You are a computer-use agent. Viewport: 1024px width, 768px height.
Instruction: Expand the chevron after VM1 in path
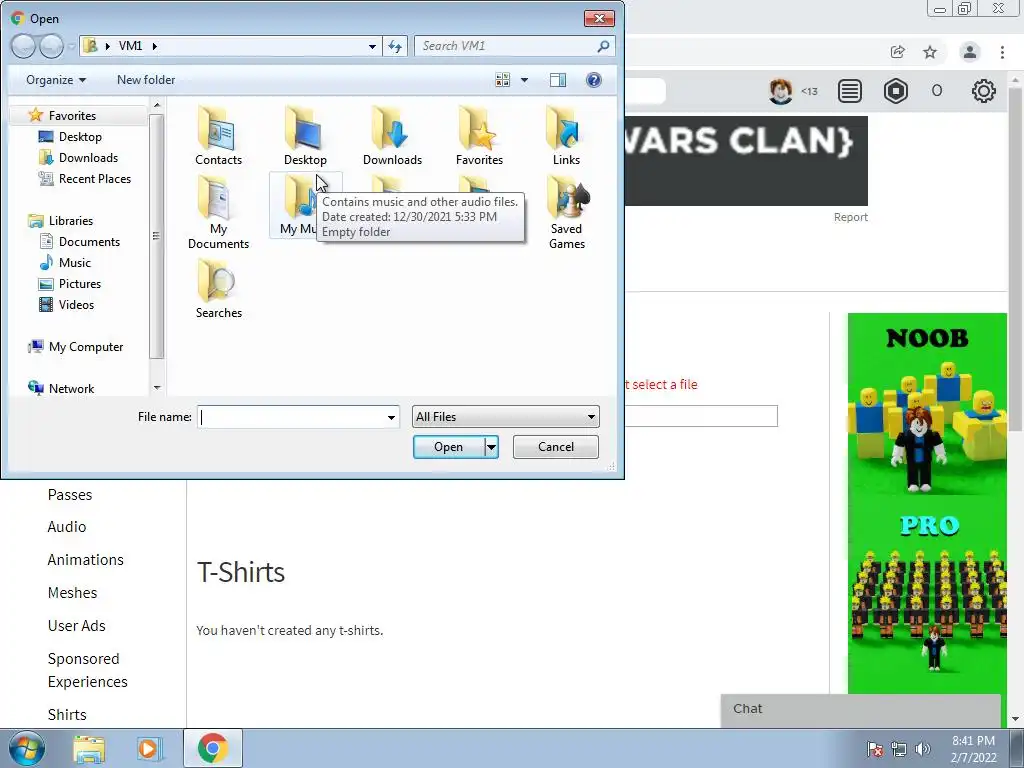pyautogui.click(x=155, y=46)
